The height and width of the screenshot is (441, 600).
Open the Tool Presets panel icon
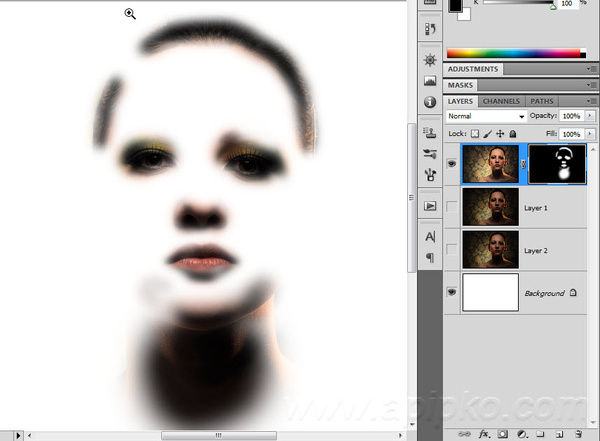[x=430, y=175]
